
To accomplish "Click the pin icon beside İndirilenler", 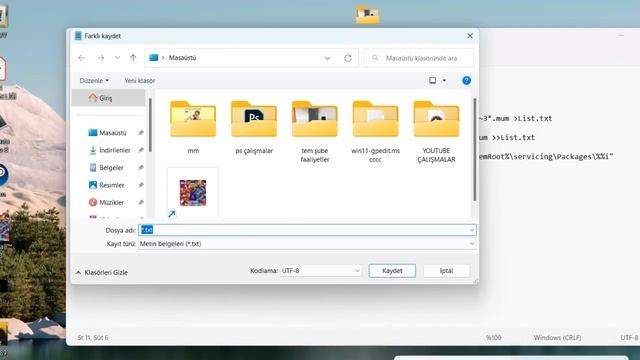I will pos(141,150).
